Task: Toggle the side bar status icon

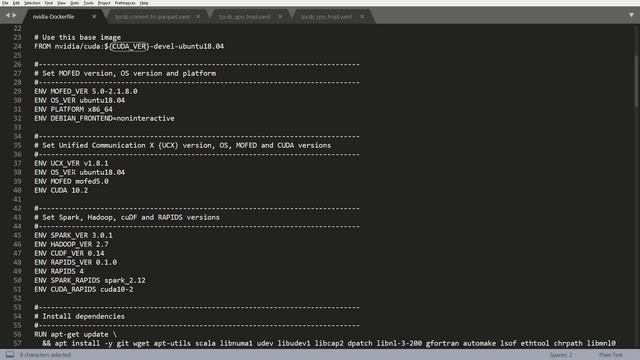Action: [x=10, y=355]
